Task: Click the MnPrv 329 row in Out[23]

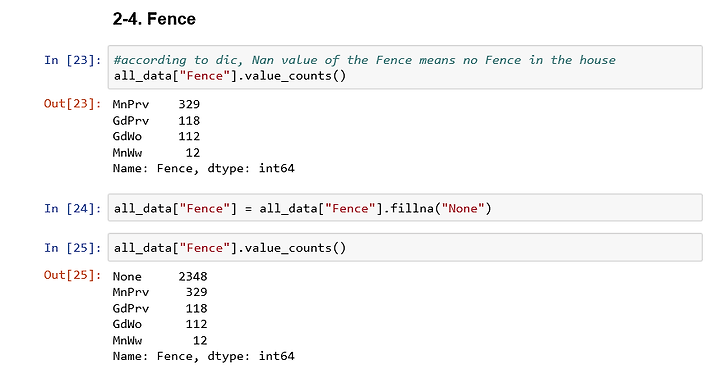Action: point(156,104)
